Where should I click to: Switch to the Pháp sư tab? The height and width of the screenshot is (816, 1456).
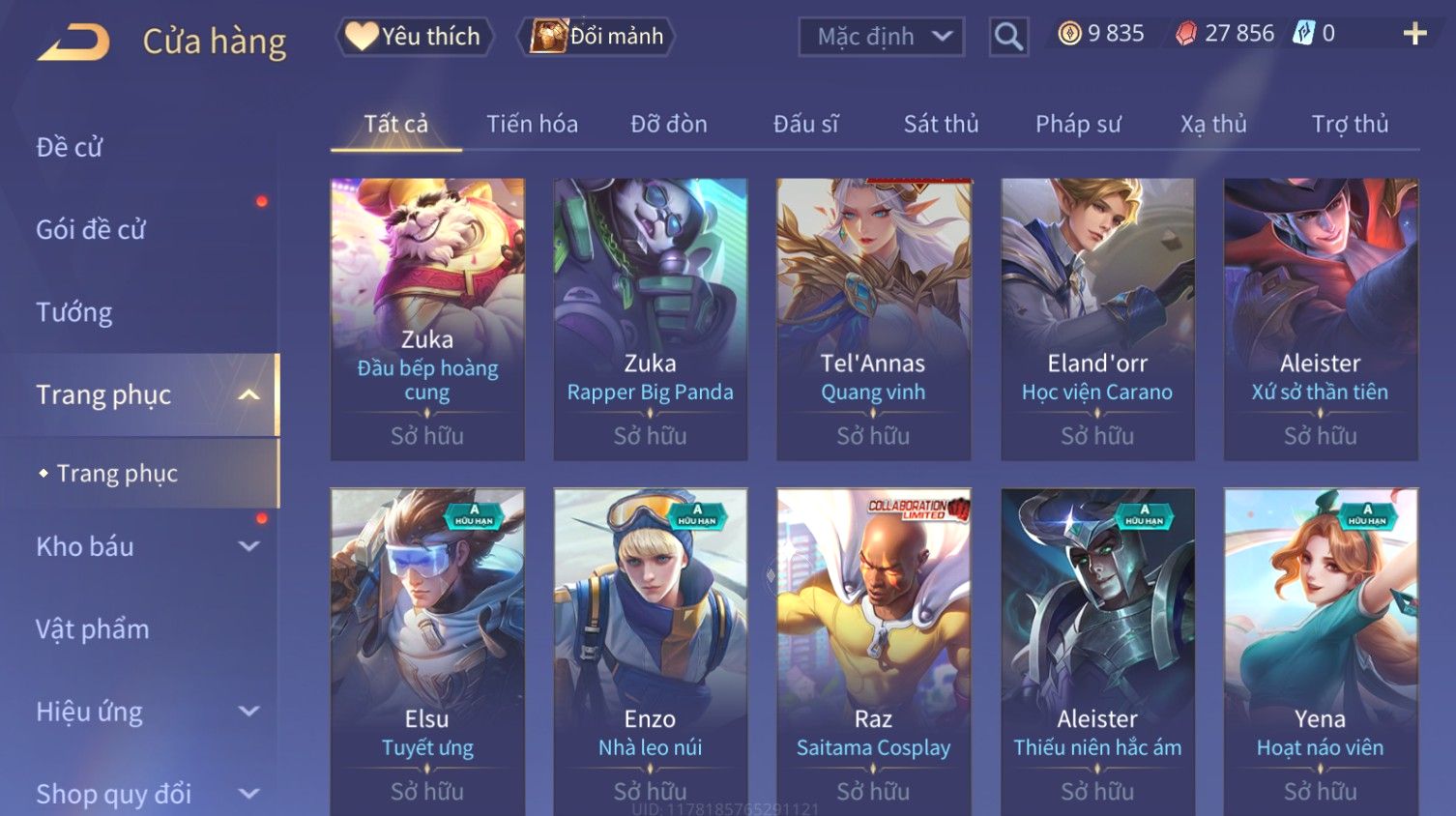[1078, 124]
